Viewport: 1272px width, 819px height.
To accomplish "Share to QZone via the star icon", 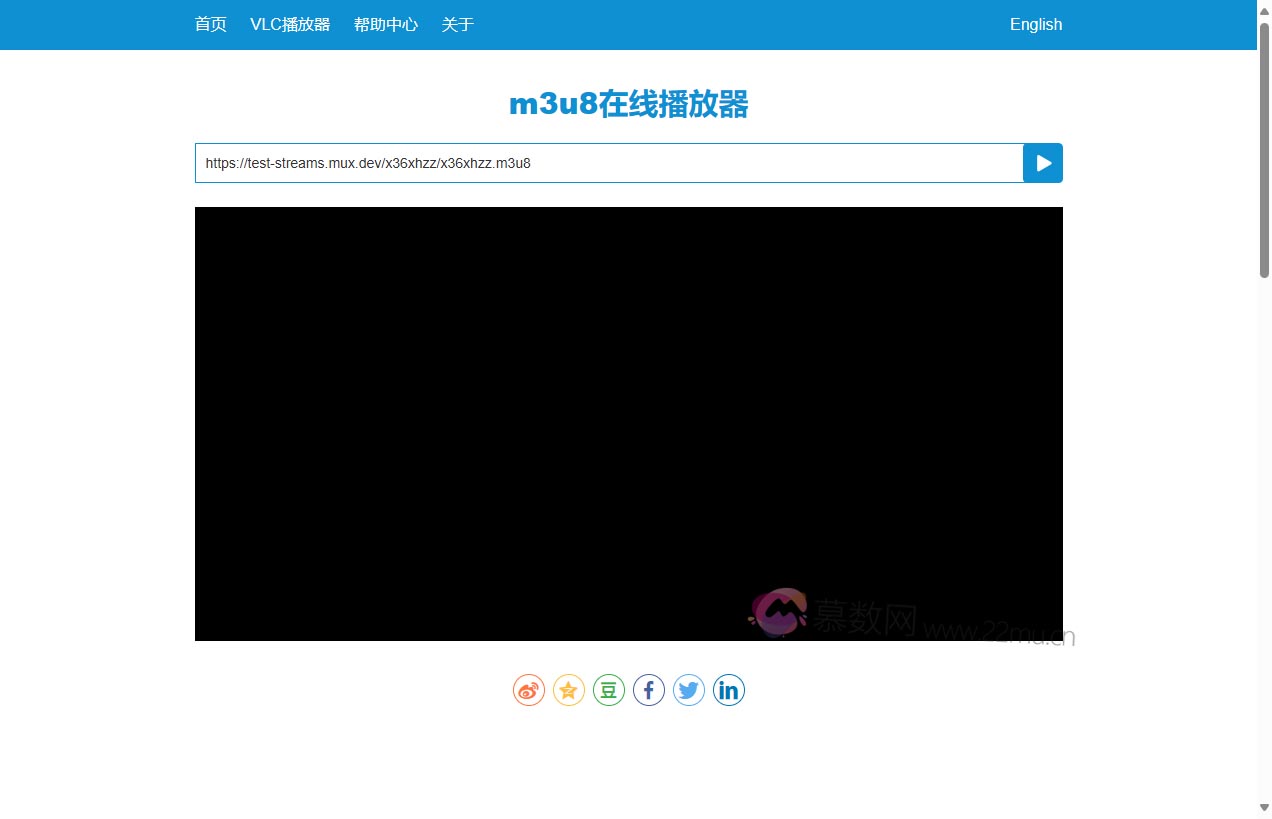I will point(569,690).
